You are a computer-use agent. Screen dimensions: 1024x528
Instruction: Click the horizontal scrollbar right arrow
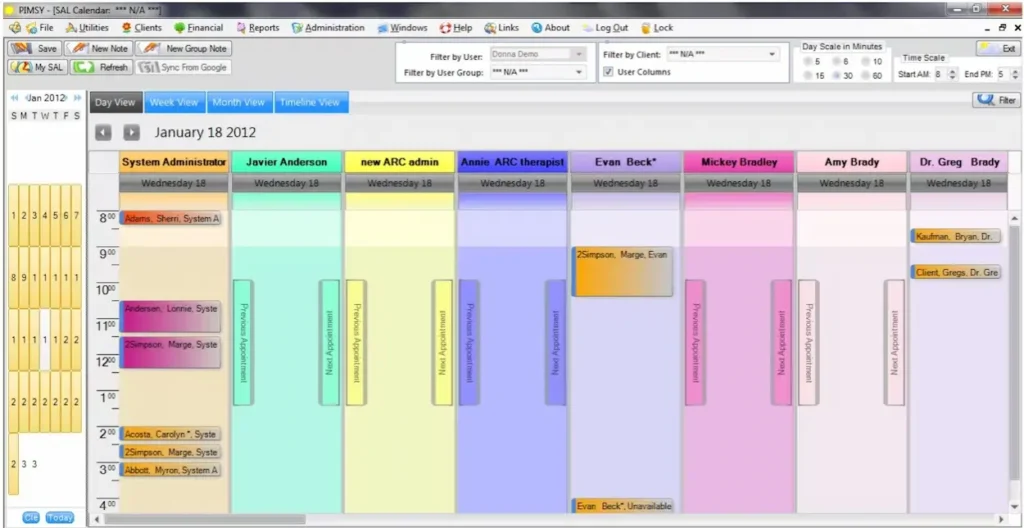(x=1001, y=520)
